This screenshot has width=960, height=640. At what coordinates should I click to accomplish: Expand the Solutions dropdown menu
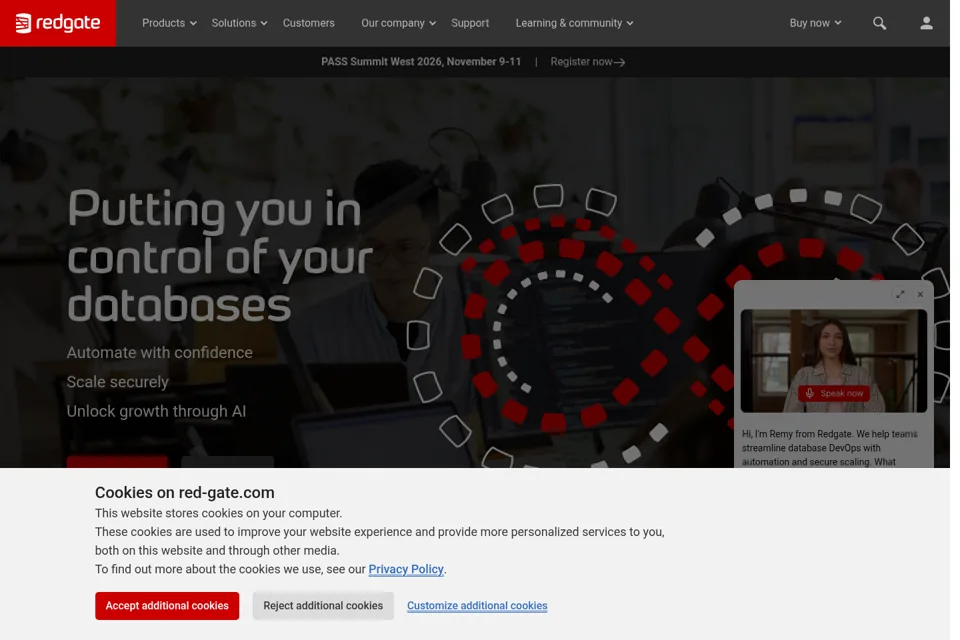click(239, 23)
